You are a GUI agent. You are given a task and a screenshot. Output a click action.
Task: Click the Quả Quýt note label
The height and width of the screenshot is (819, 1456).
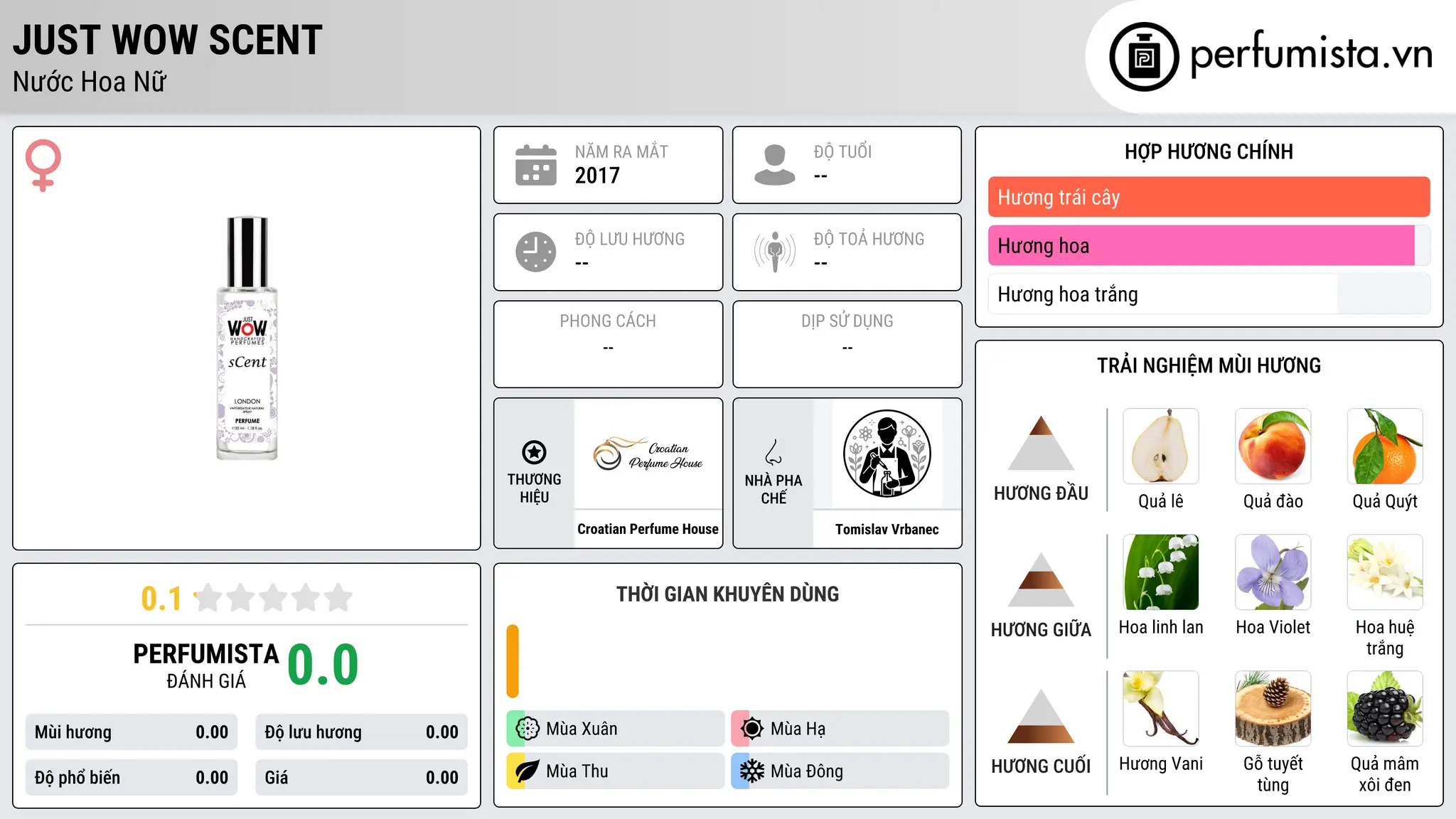point(1385,501)
